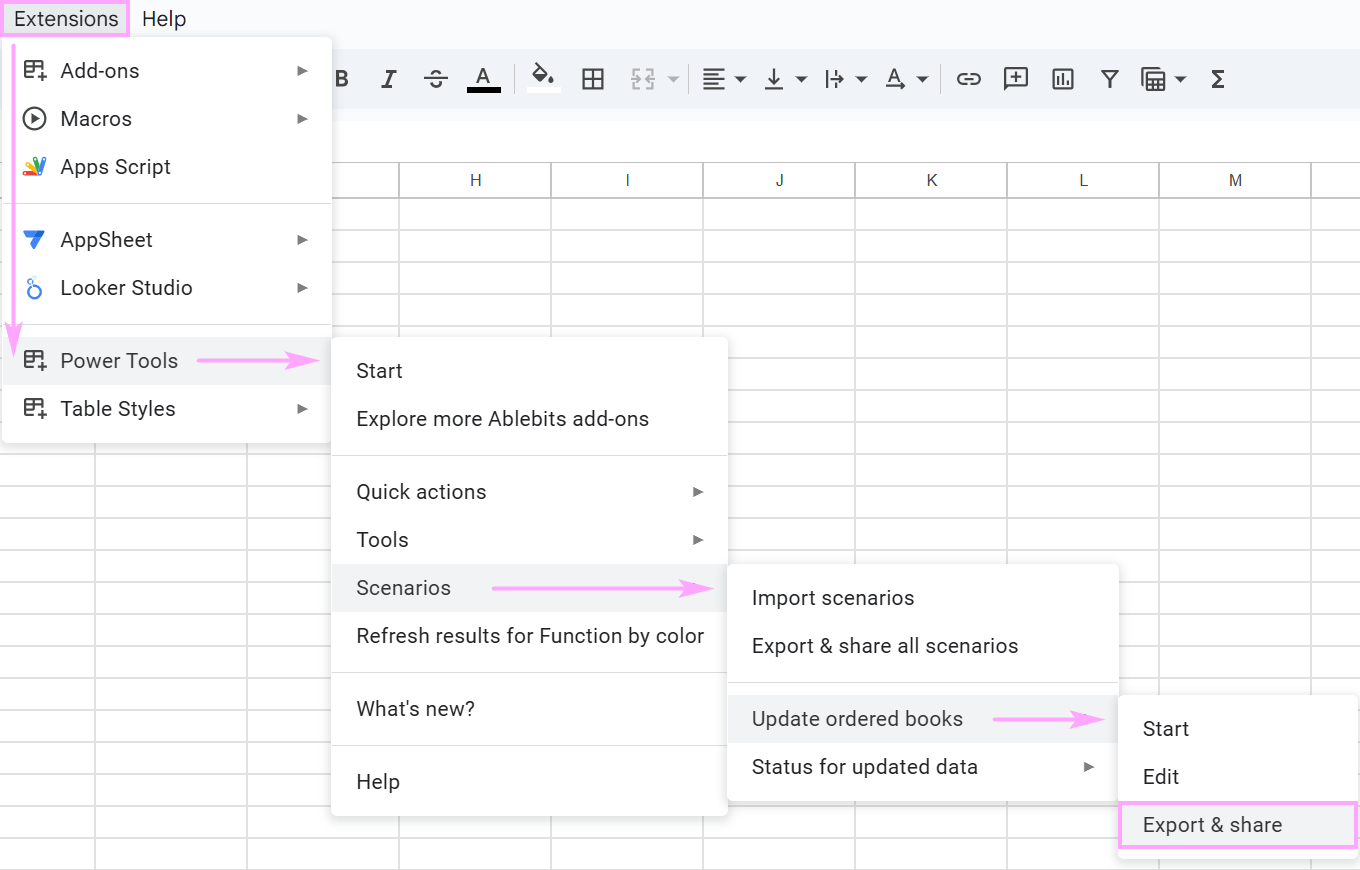Toggle italic formatting
1360x870 pixels.
click(389, 79)
